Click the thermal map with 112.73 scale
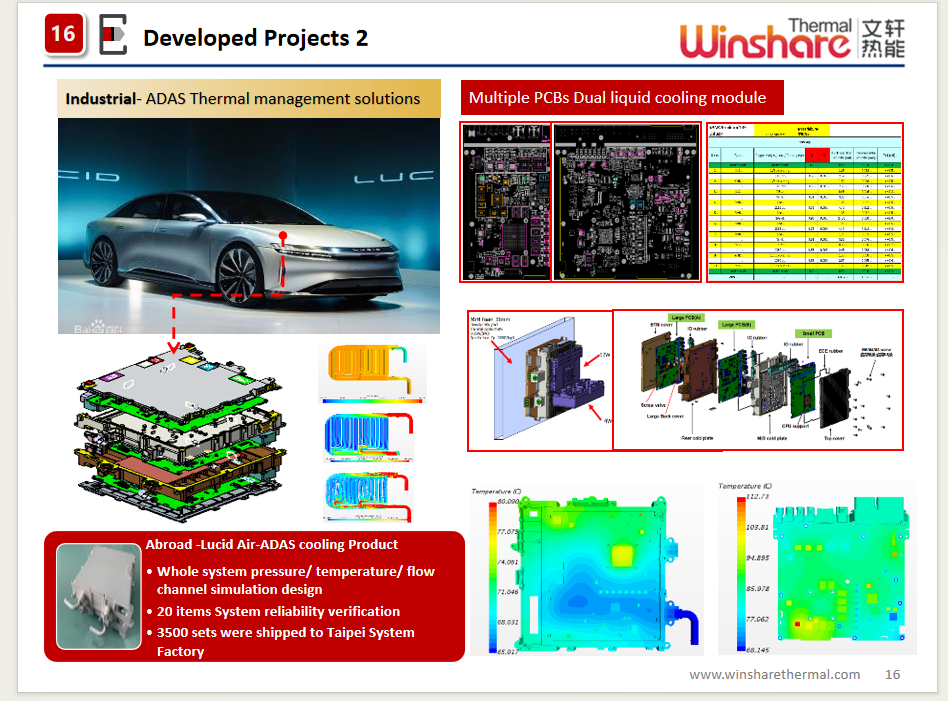Image resolution: width=948 pixels, height=701 pixels. (817, 568)
